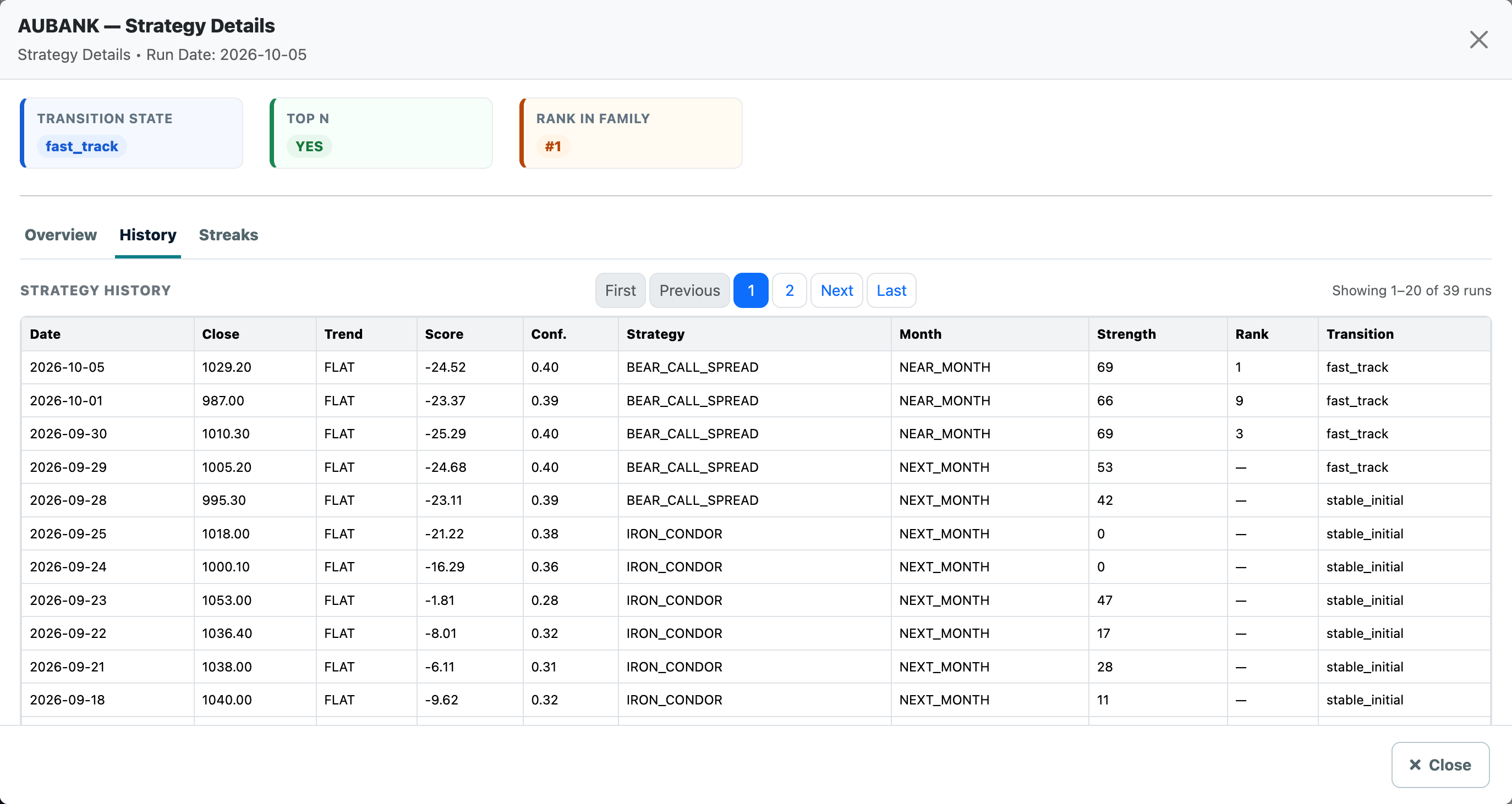Image resolution: width=1512 pixels, height=804 pixels.
Task: Open the Streaks tab
Action: [228, 235]
